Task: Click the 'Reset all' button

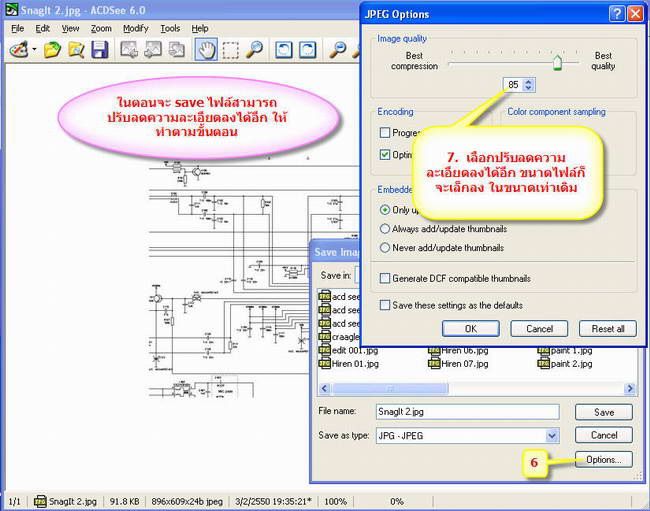Action: [608, 329]
